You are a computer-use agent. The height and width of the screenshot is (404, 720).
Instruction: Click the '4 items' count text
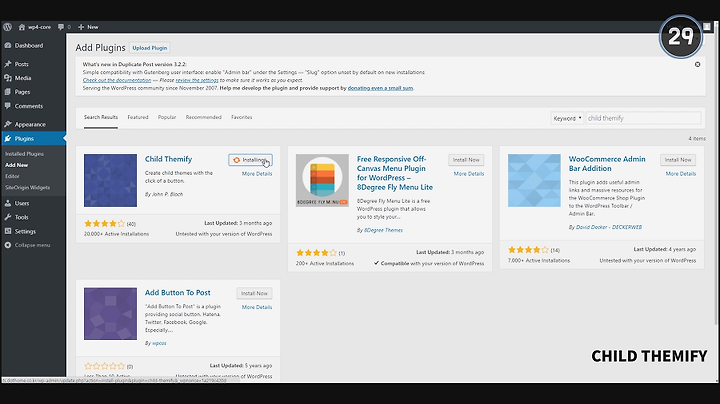coord(697,139)
